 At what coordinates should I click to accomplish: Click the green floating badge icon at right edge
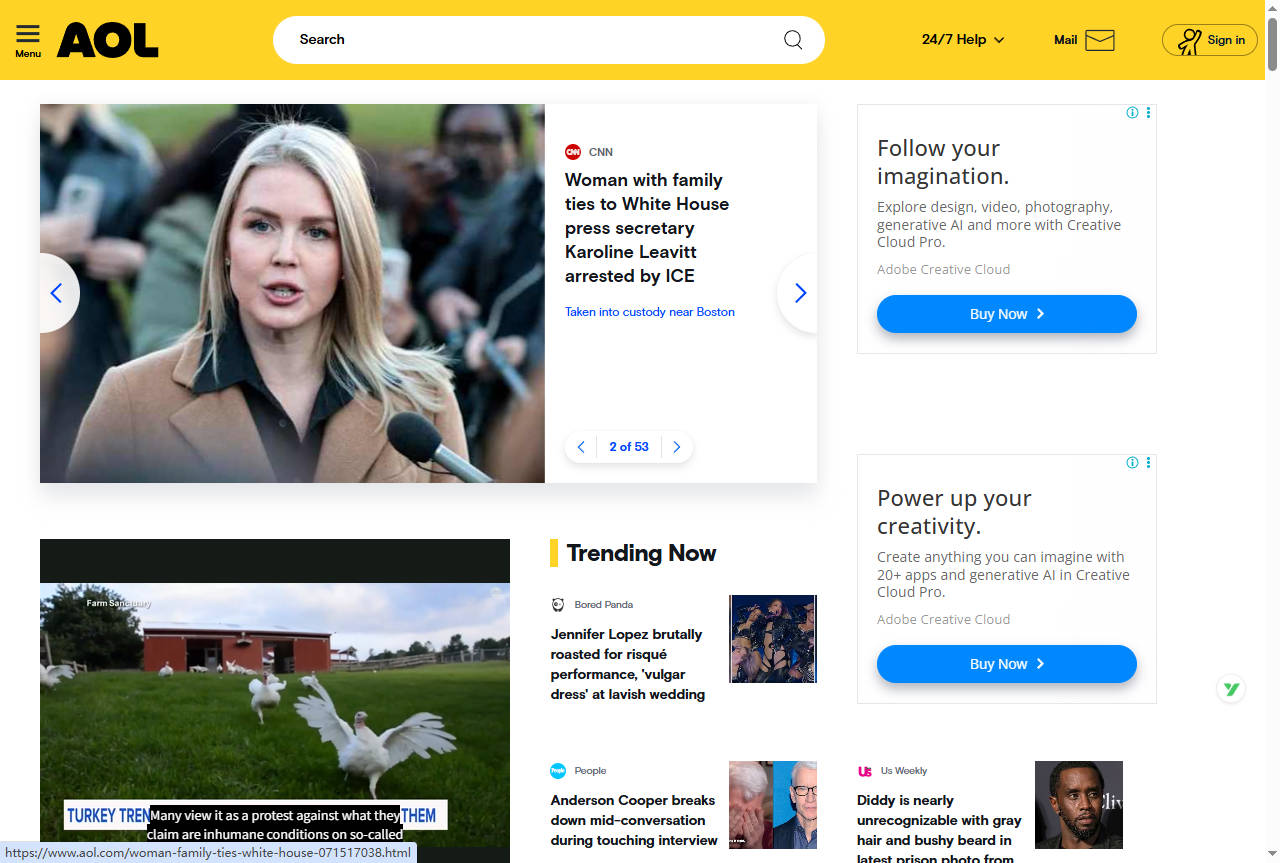pos(1231,689)
